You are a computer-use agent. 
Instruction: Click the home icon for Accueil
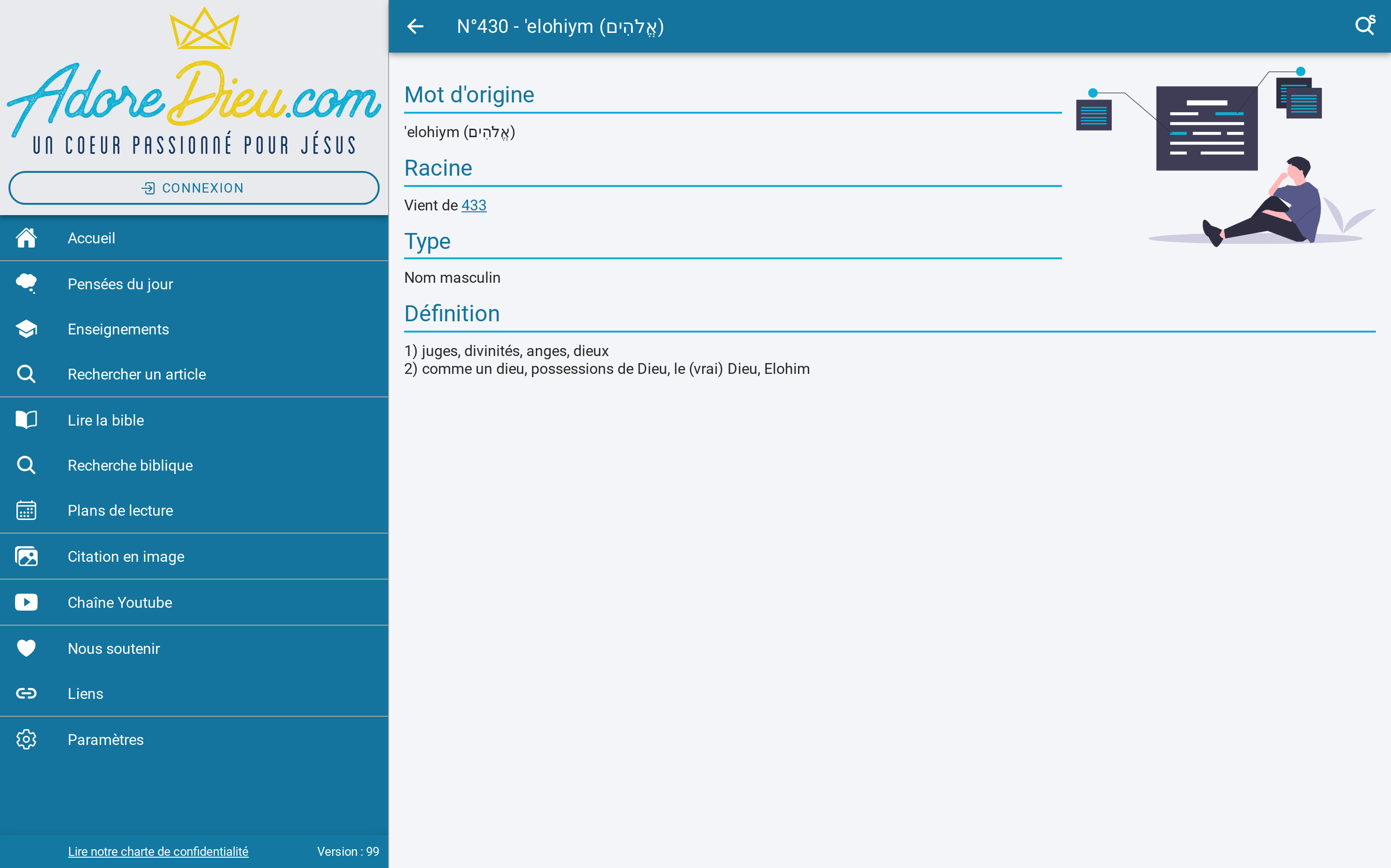point(26,238)
